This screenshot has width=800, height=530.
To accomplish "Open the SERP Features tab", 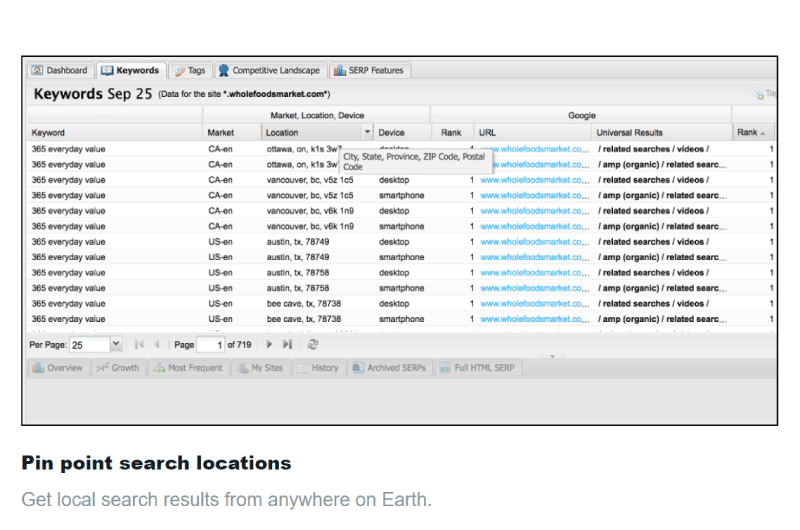I will point(369,70).
